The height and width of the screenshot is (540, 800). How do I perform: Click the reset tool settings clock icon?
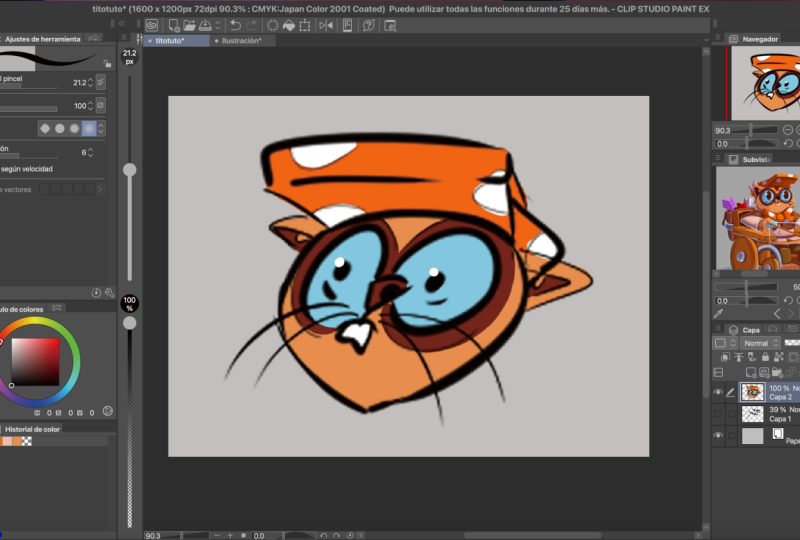pos(96,292)
